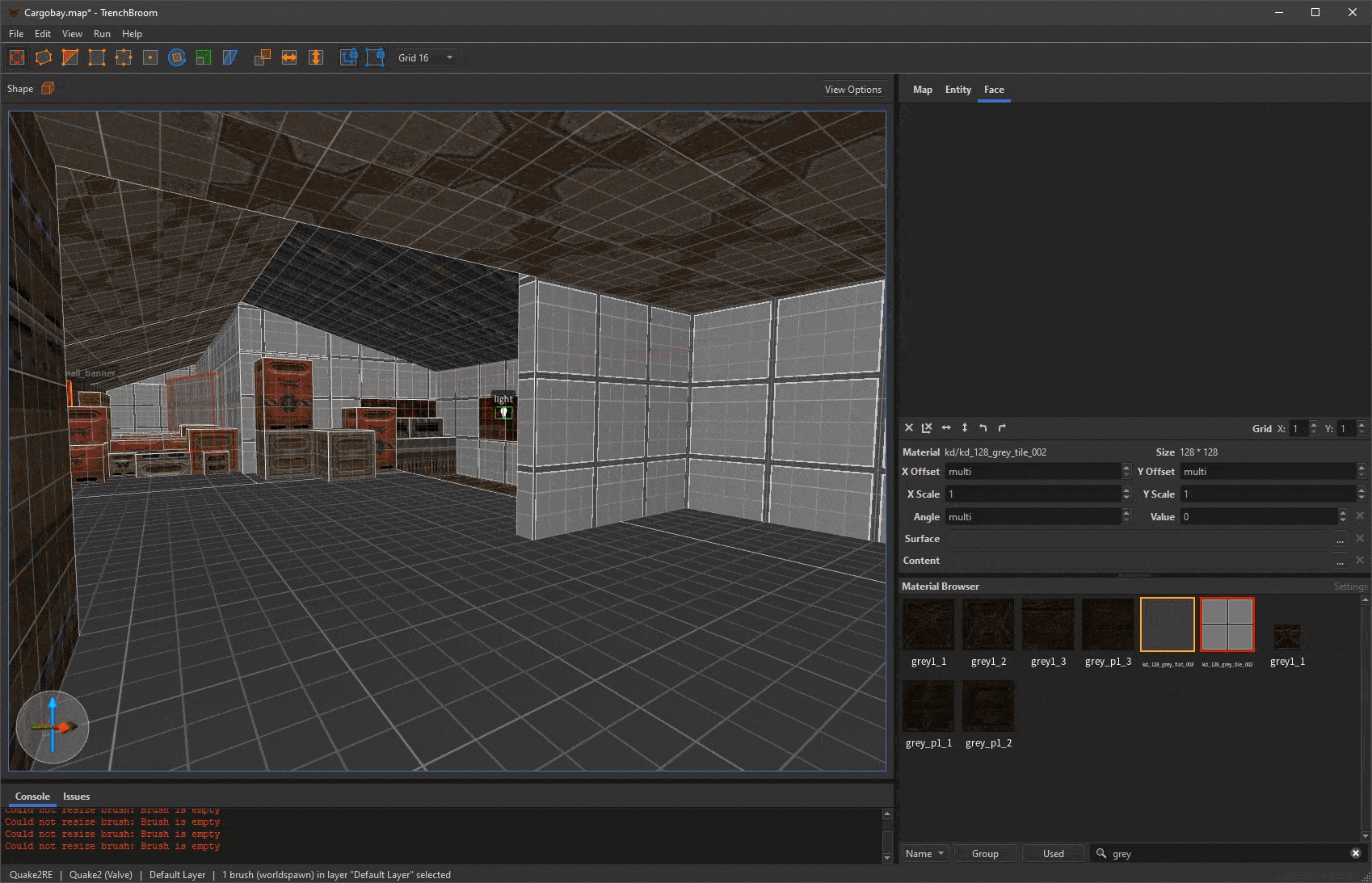Click the console vertical scrollbar
This screenshot has width=1372, height=883.
[887, 836]
